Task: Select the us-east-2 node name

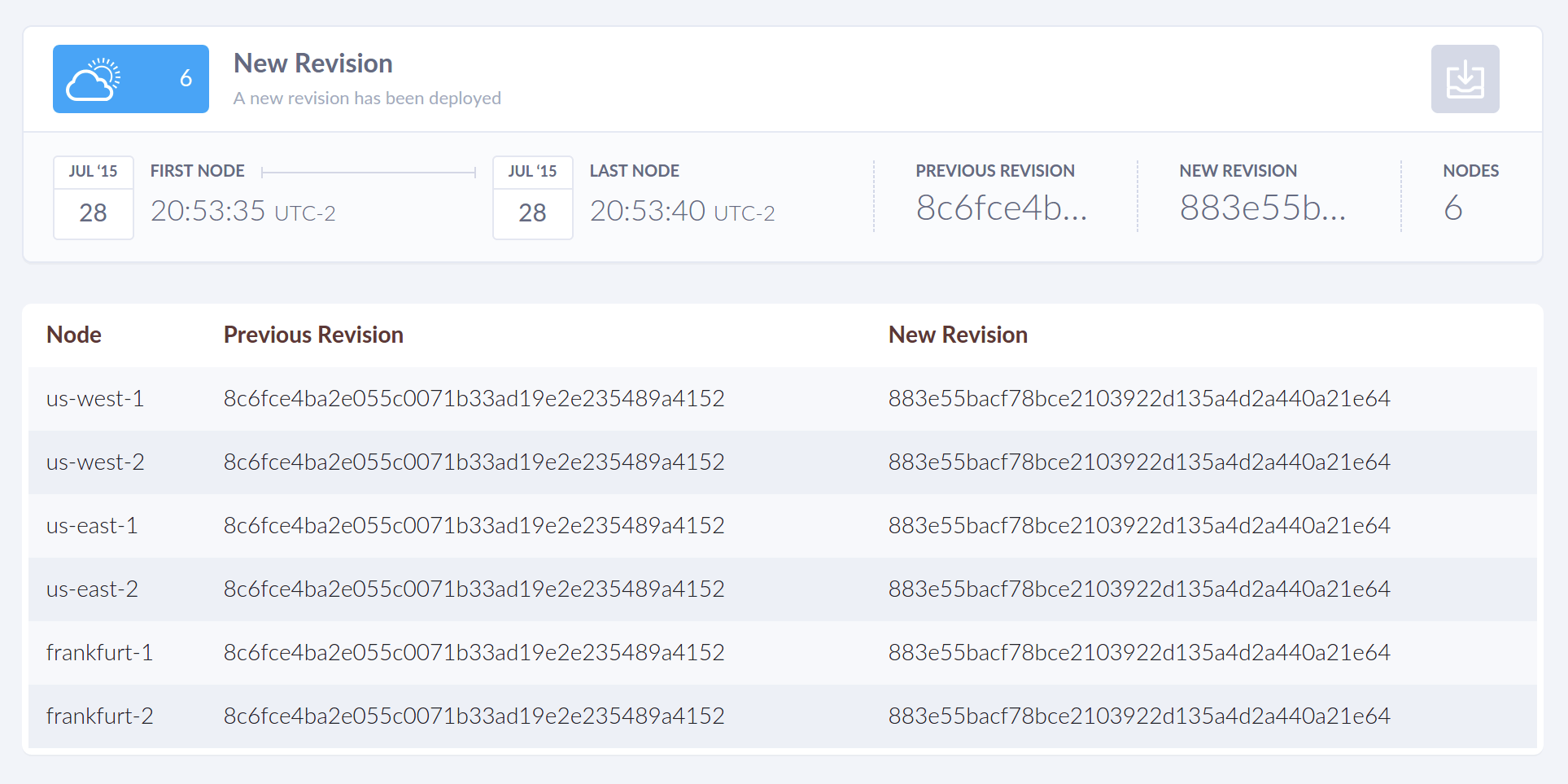Action: (x=92, y=589)
